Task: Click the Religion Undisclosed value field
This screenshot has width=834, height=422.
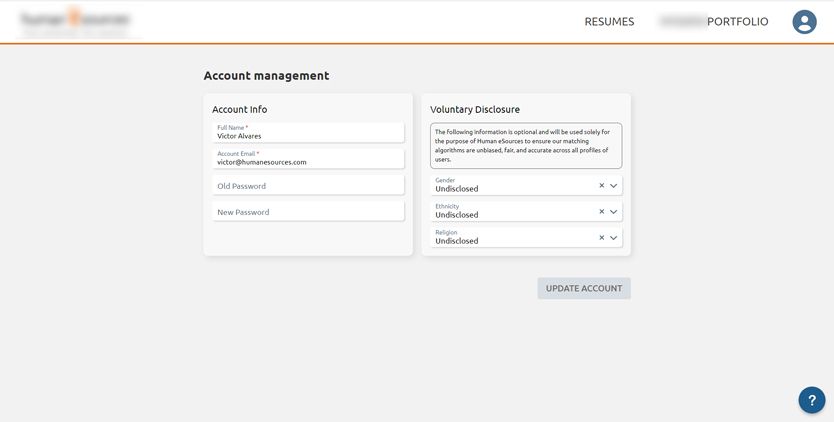Action: 510,239
